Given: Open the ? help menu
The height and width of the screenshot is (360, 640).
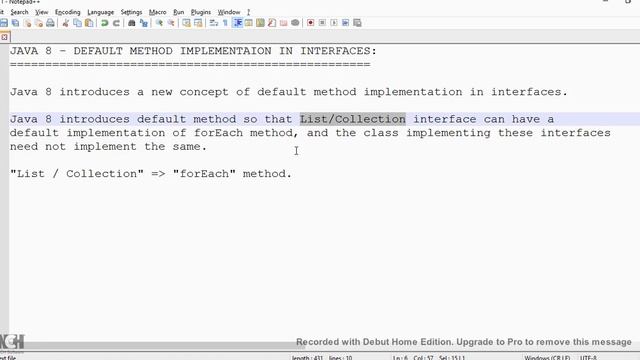Looking at the screenshot, I should coord(248,12).
